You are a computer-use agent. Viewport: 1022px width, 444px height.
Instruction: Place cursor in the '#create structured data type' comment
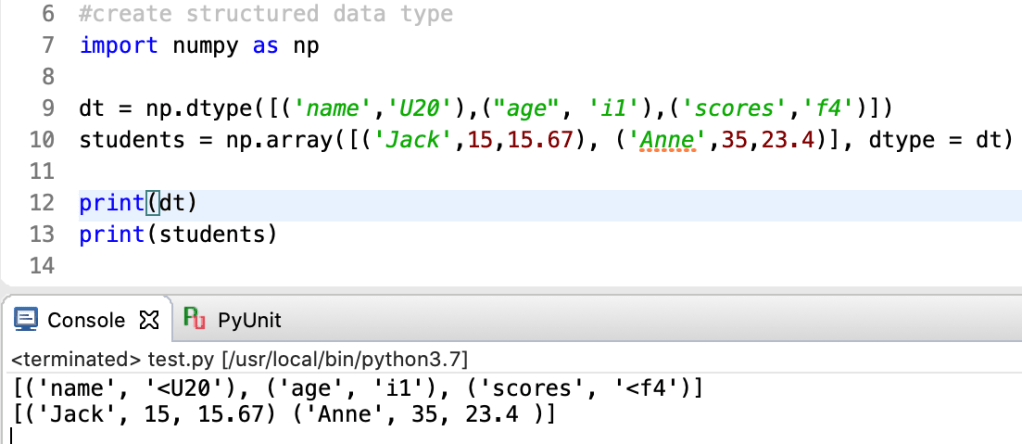[265, 15]
